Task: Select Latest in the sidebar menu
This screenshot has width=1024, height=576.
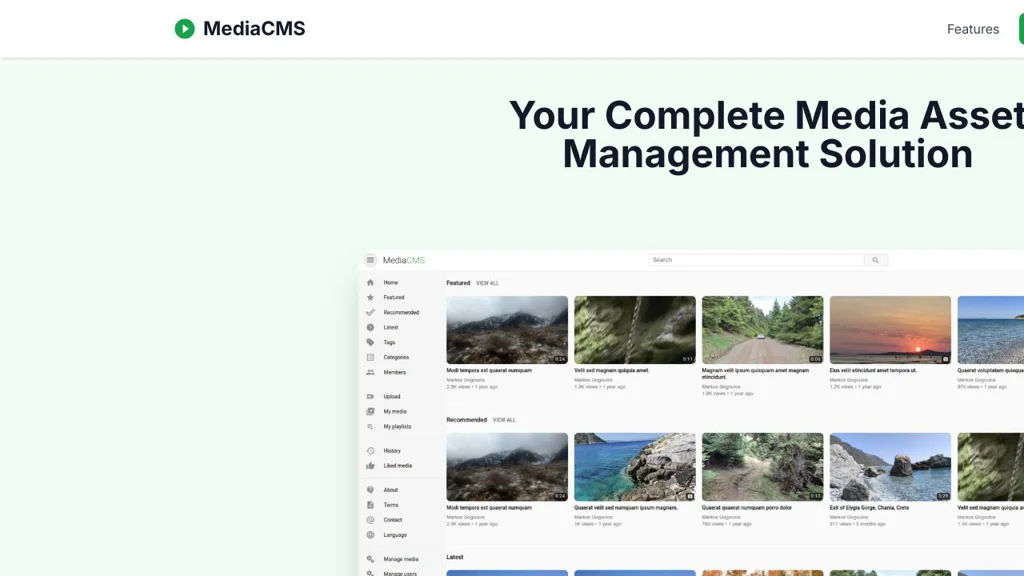Action: [391, 328]
